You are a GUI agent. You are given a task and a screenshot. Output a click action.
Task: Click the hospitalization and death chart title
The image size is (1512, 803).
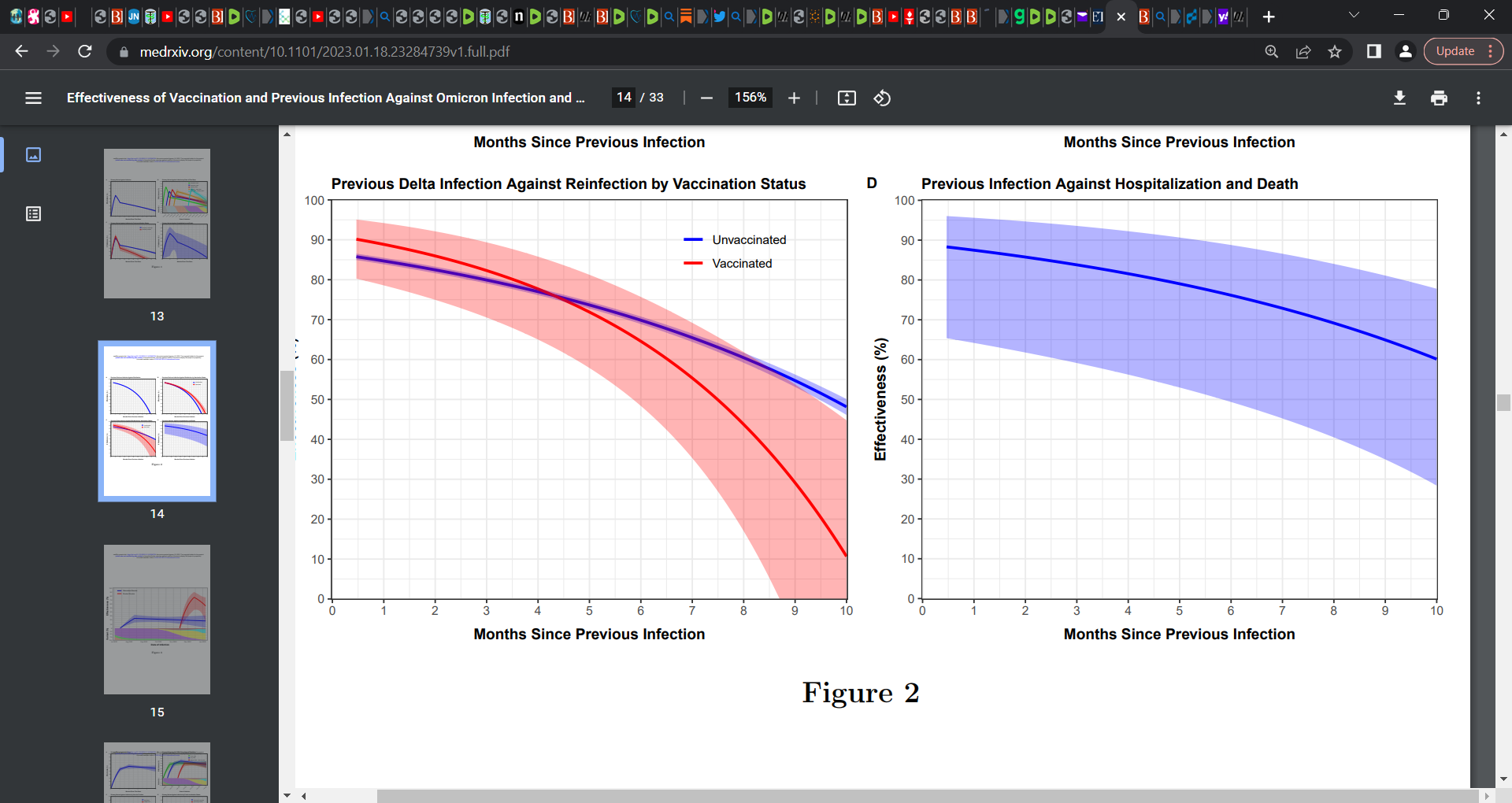point(1110,183)
